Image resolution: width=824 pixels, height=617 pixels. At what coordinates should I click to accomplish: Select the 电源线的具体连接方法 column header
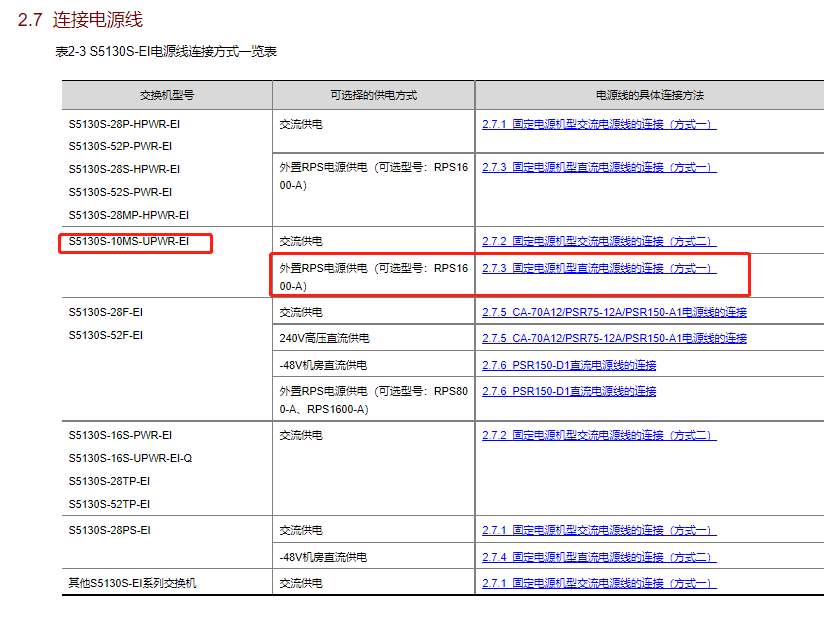tap(650, 95)
